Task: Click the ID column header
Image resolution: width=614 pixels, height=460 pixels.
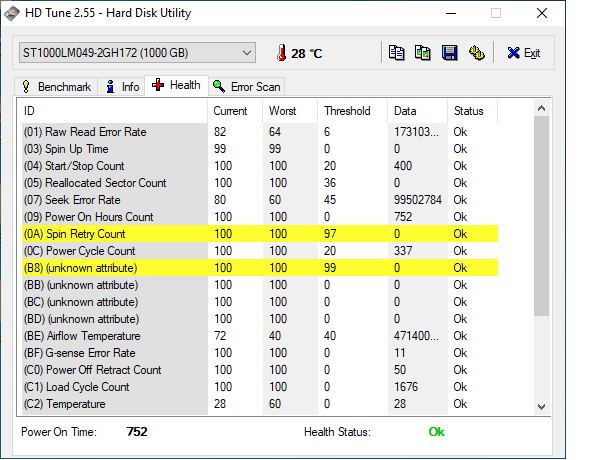Action: (x=112, y=111)
